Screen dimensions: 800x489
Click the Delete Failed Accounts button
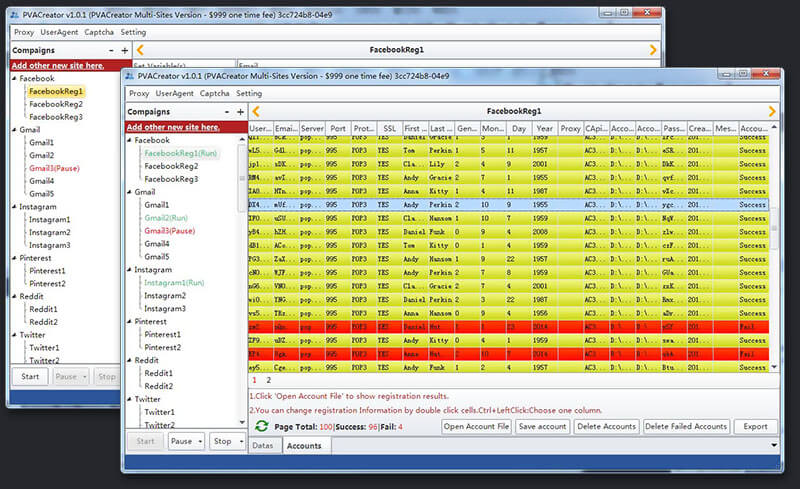point(686,426)
